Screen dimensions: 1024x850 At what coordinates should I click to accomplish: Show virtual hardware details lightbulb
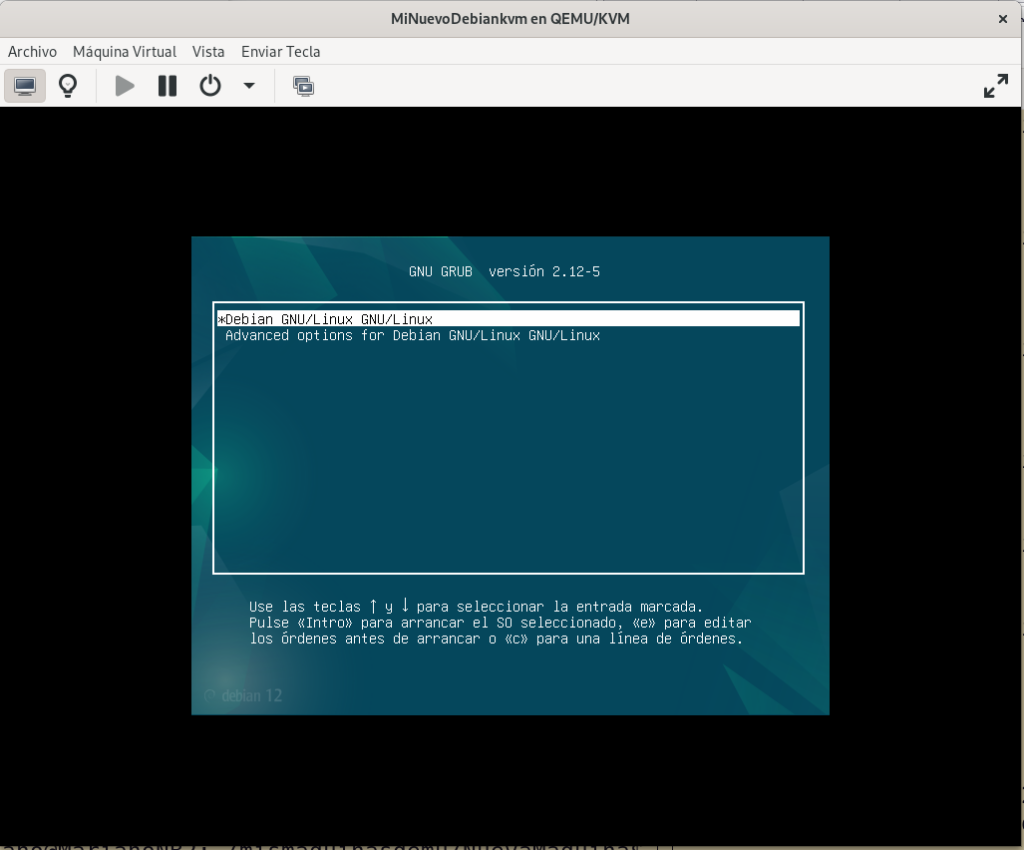tap(68, 86)
